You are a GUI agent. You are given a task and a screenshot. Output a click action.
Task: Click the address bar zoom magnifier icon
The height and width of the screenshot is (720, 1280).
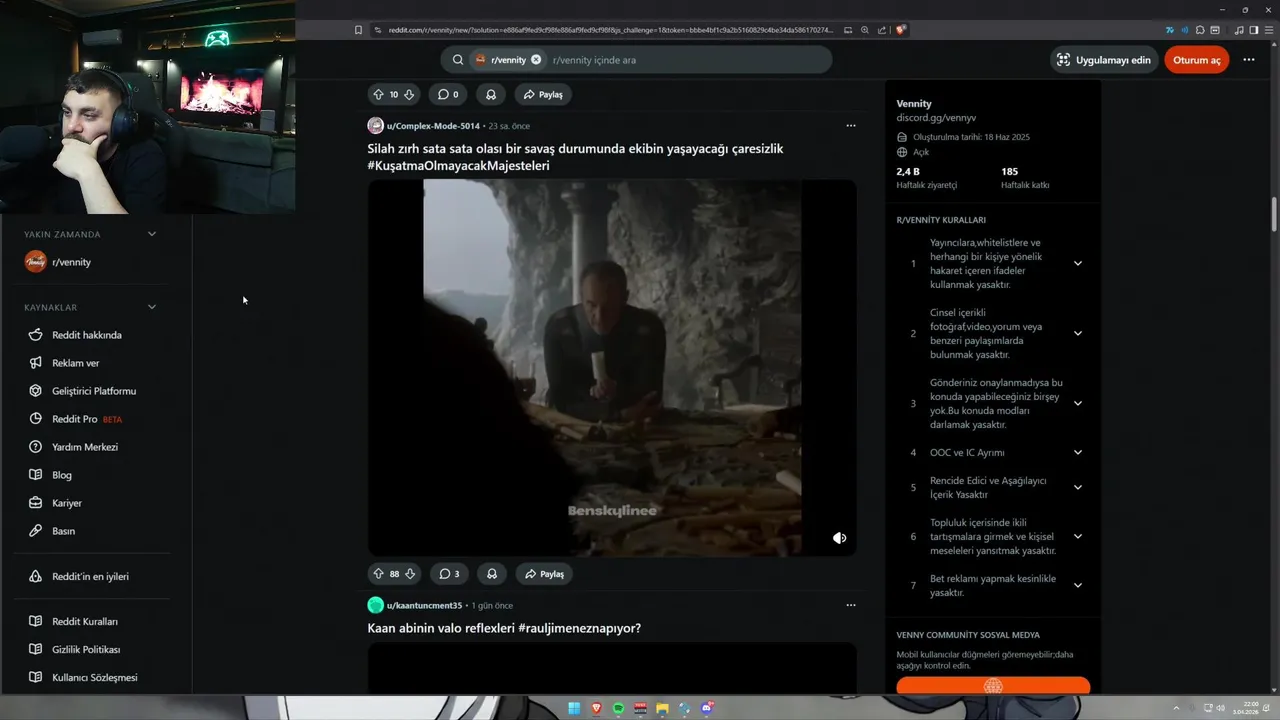(865, 30)
